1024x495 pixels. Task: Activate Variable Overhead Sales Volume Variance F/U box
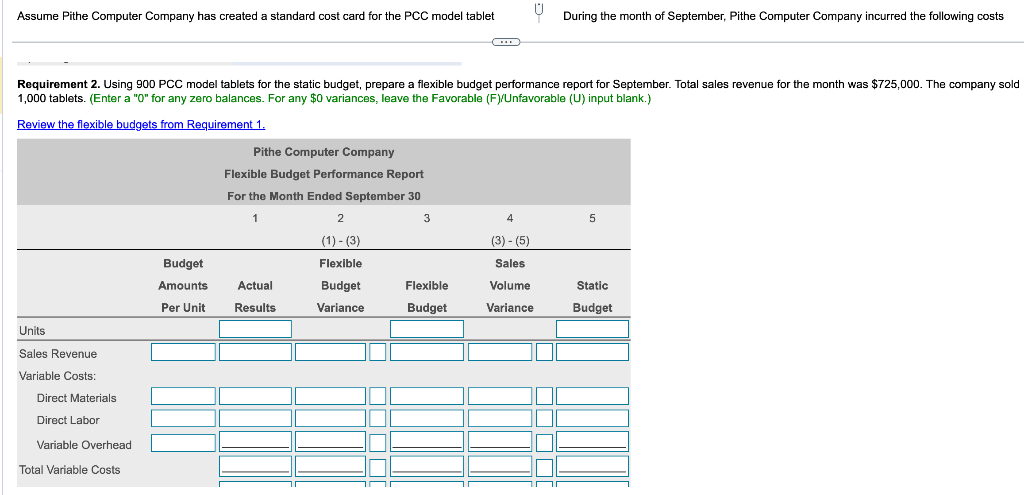[545, 441]
